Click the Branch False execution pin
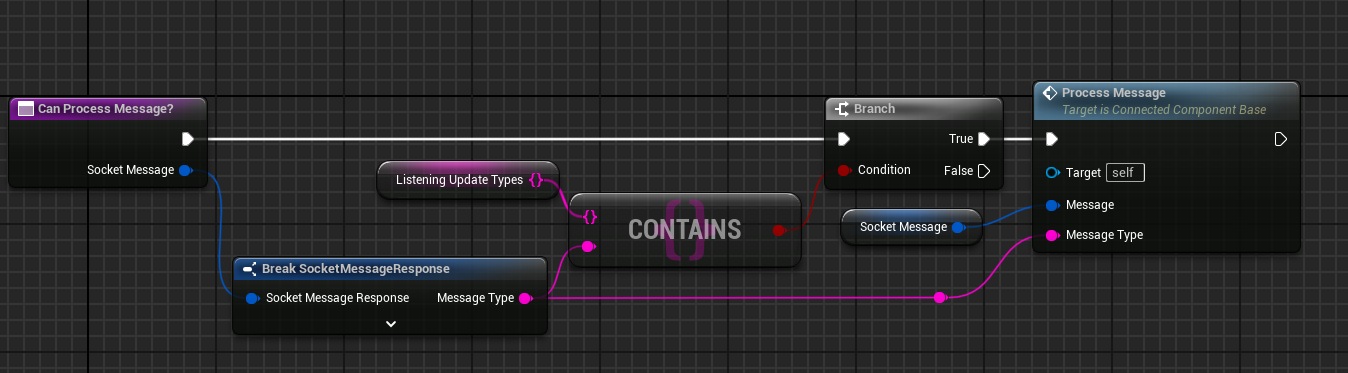 pyautogui.click(x=985, y=170)
